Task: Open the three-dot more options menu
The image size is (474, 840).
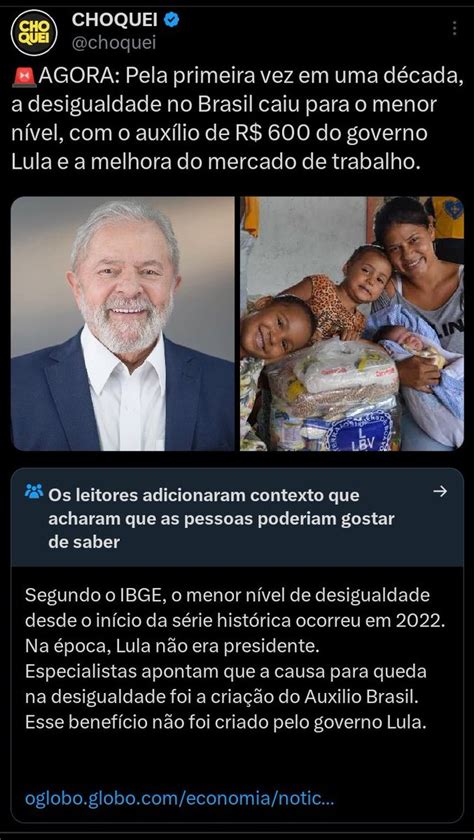Action: point(454,28)
